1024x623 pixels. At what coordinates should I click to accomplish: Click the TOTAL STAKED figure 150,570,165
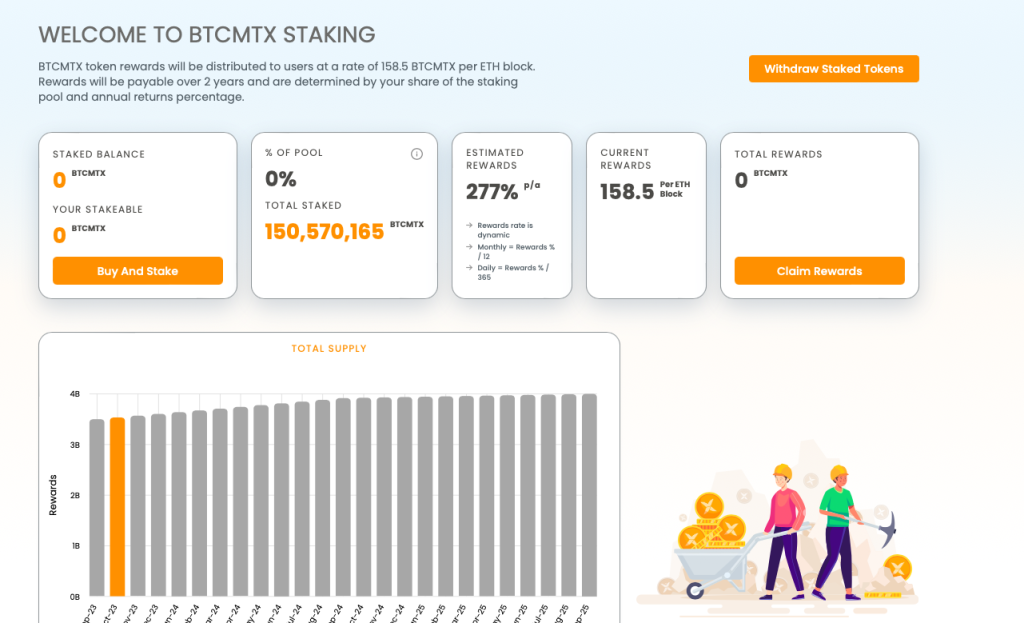(325, 231)
